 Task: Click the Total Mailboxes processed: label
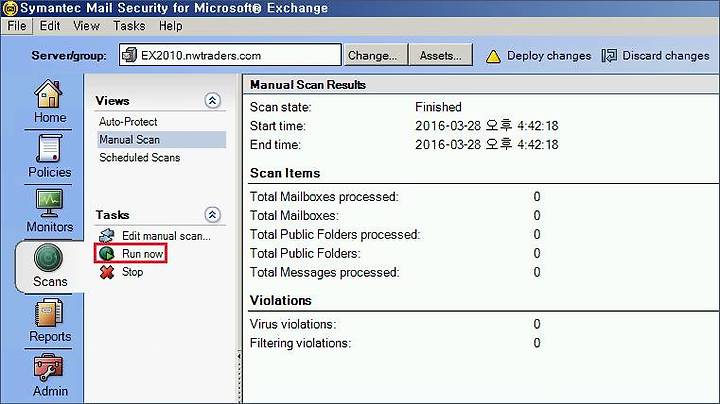pos(324,196)
